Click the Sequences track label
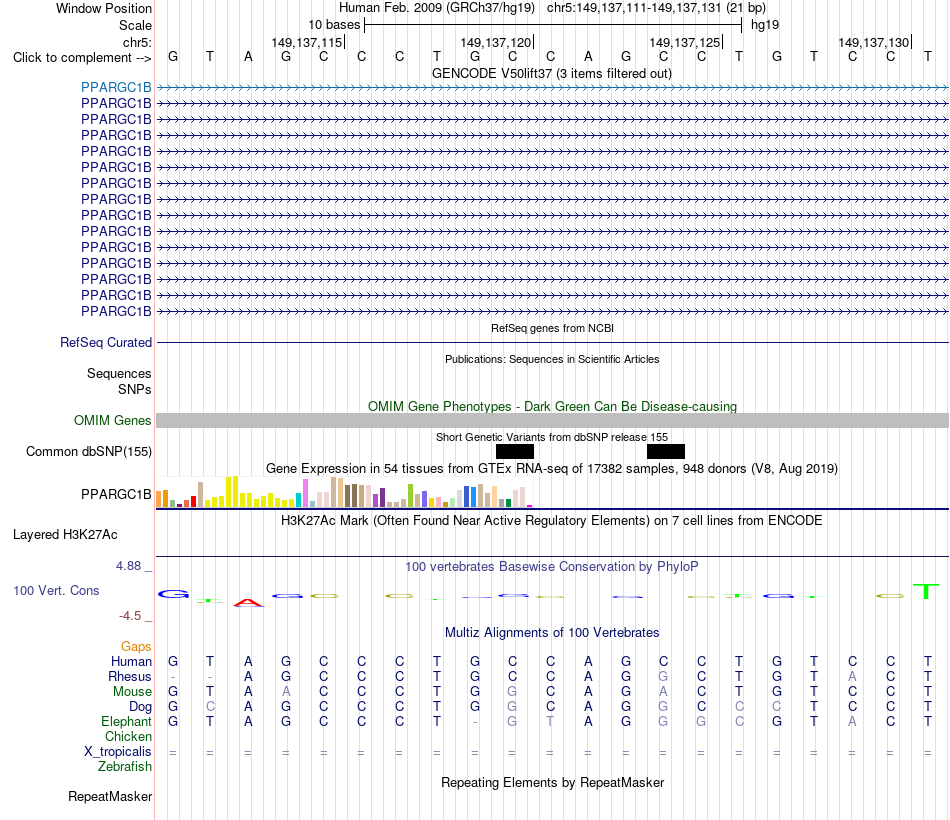 119,373
